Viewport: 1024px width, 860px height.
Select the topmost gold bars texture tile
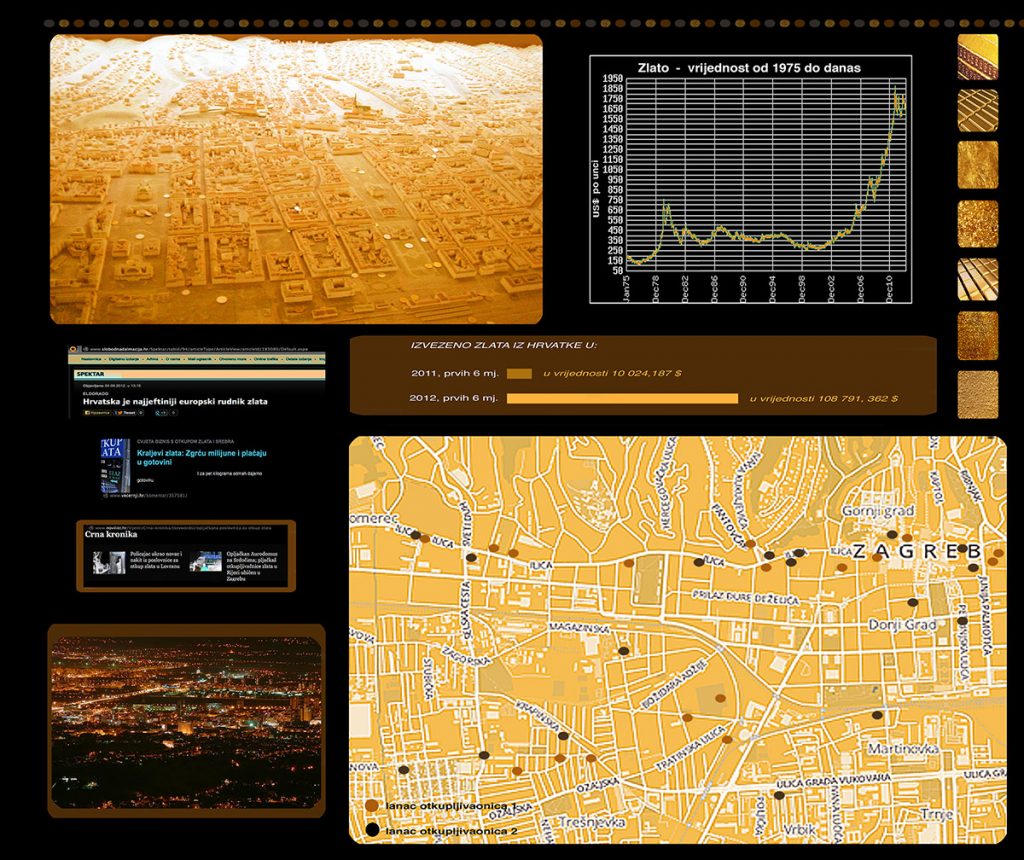977,57
